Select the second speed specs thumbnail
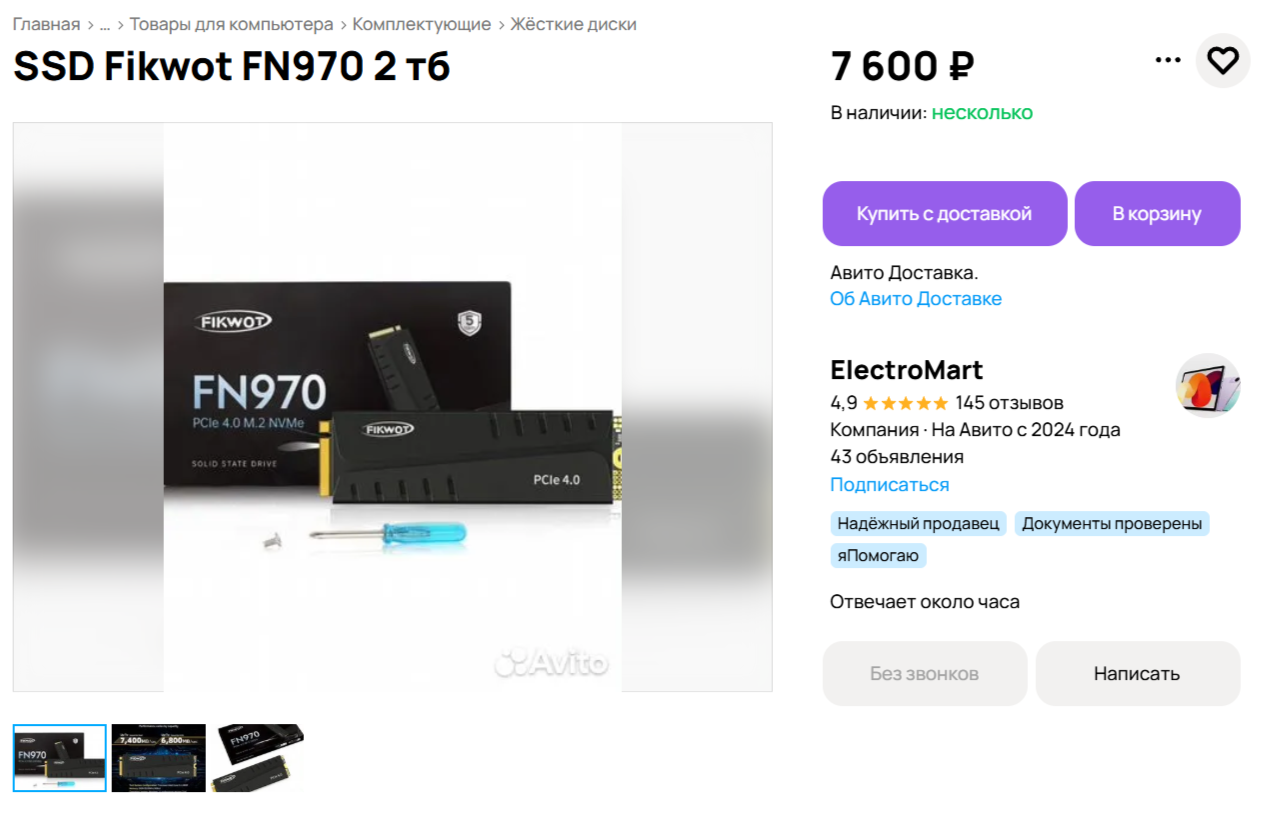 (159, 758)
